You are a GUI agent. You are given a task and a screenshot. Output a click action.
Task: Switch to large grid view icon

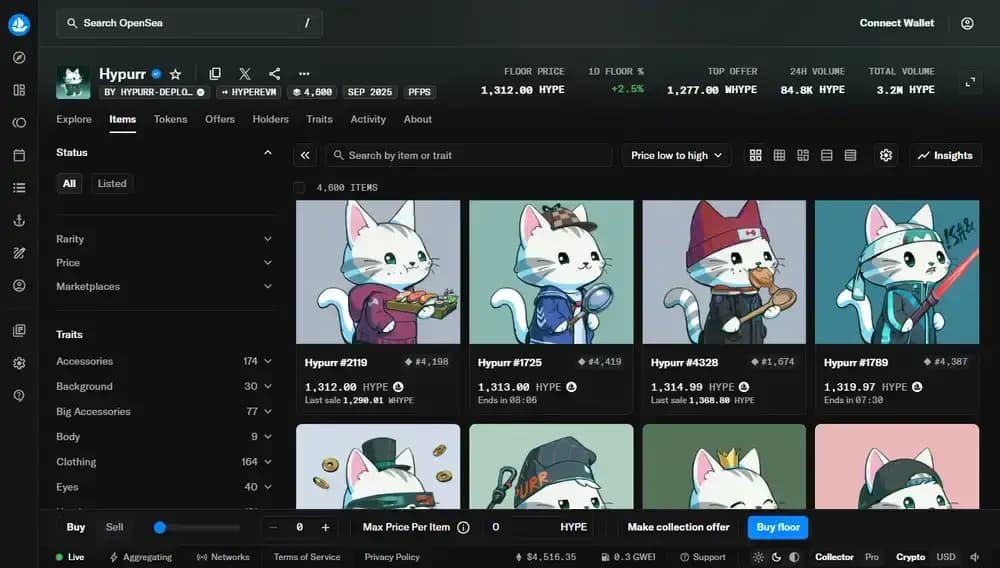756,156
